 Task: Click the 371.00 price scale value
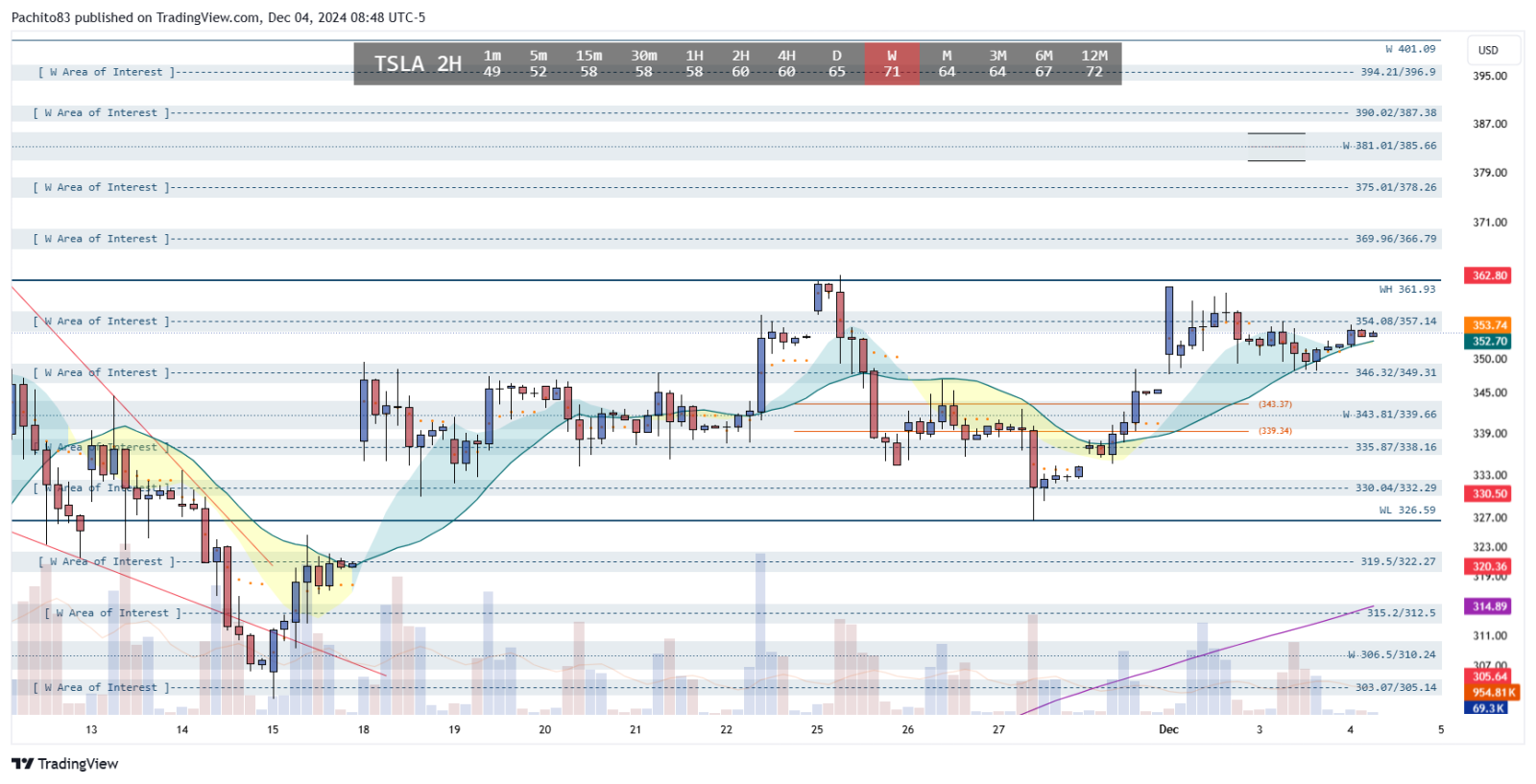1490,223
